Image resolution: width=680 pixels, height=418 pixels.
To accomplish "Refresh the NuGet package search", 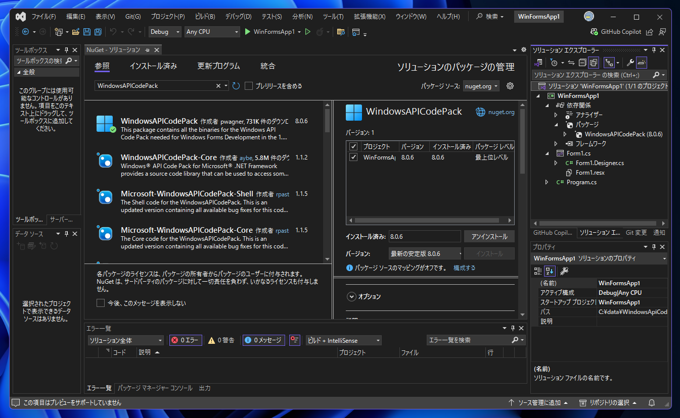I will point(236,86).
